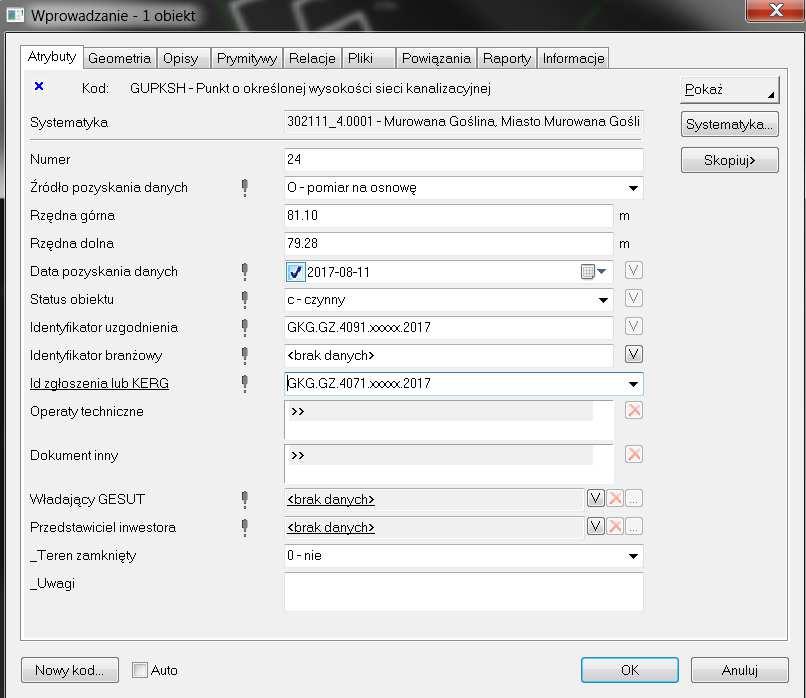Viewport: 806px width, 698px height.
Task: Click the Identyfikator uzgodnienia input field
Action: (x=448, y=327)
